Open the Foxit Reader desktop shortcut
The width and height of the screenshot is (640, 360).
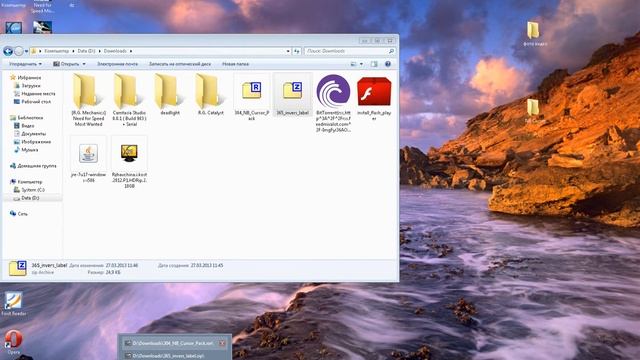point(13,304)
